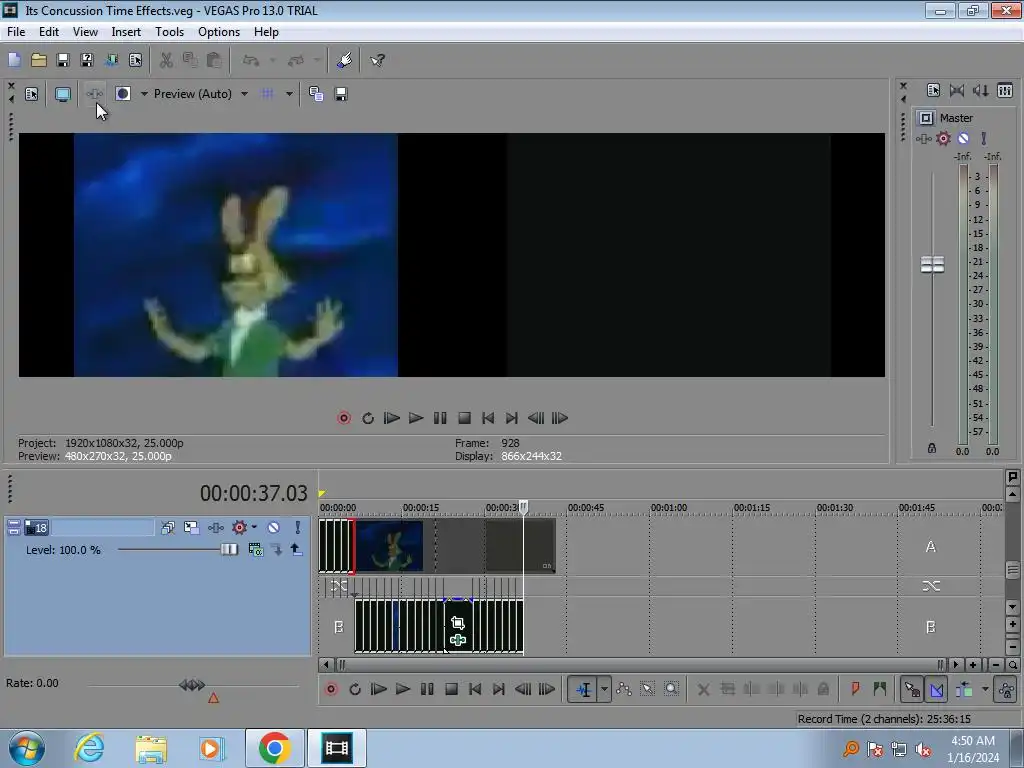Open Track Motion for track 18
This screenshot has width=1024, height=768.
[191, 528]
